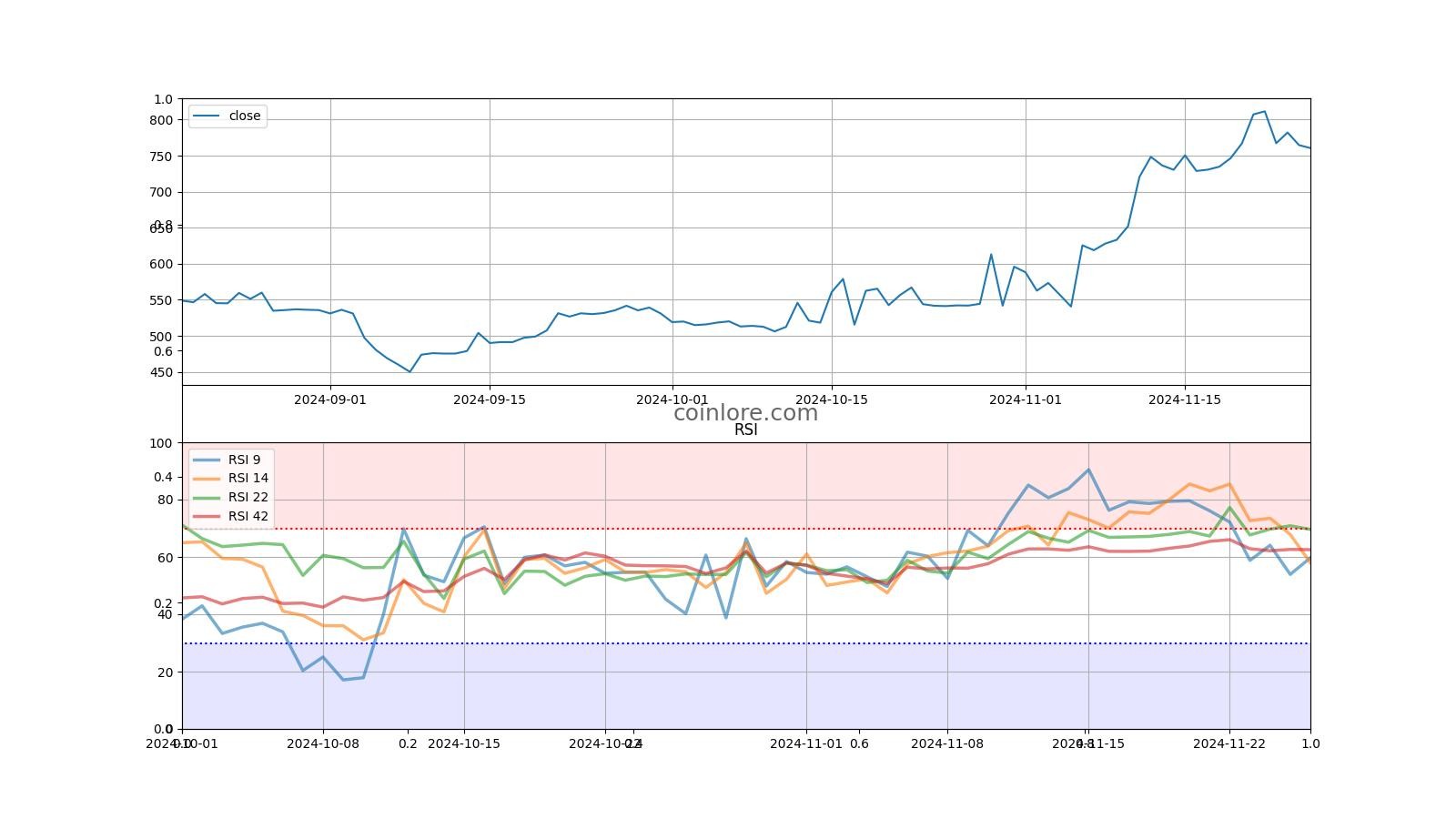
Task: Click the RSI chart title
Action: [745, 430]
